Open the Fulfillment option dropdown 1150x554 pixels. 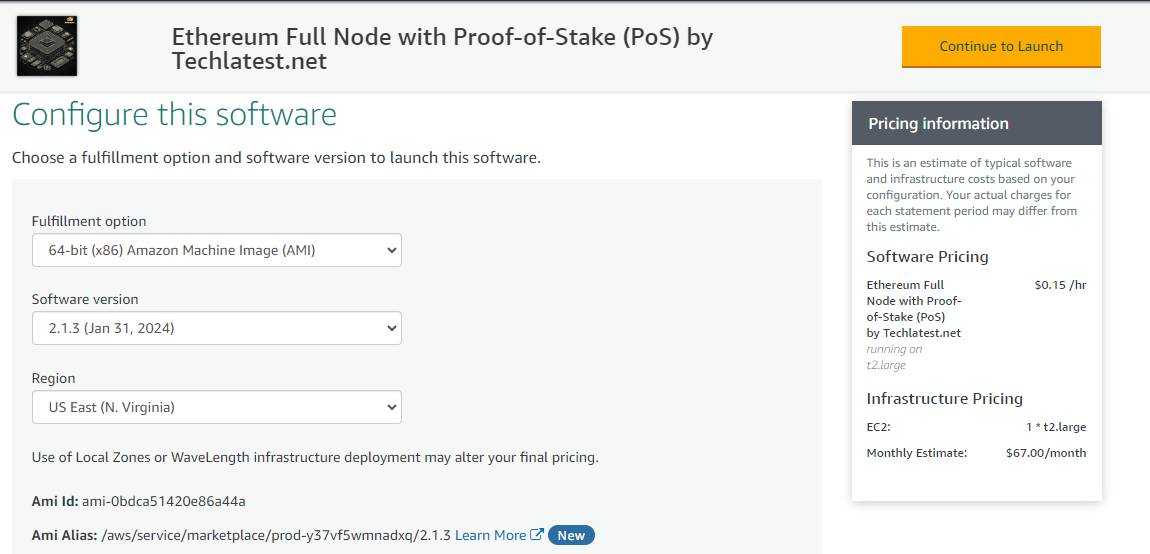click(216, 250)
